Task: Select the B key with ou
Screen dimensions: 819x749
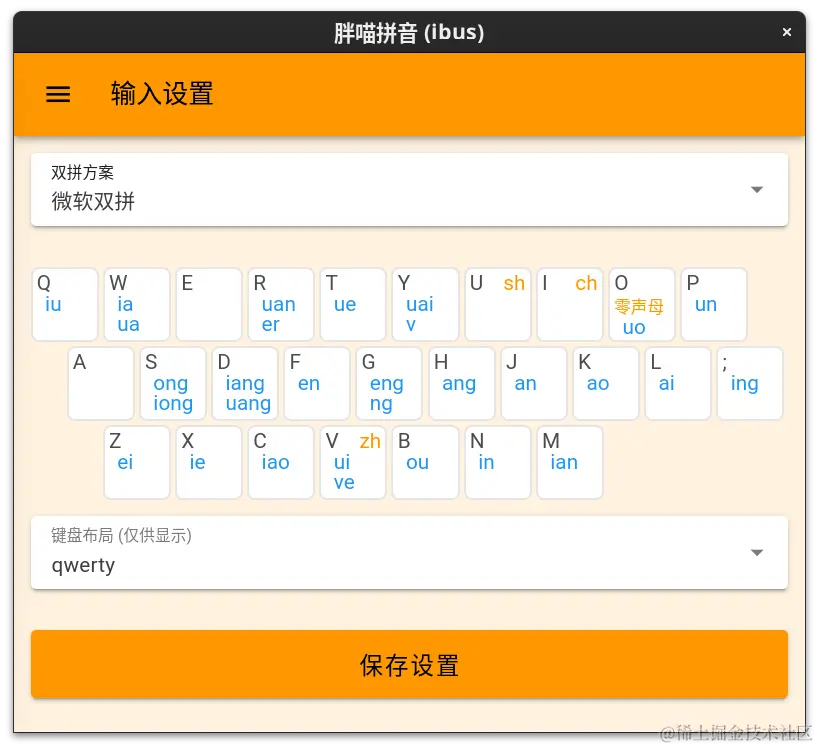Action: coord(426,462)
